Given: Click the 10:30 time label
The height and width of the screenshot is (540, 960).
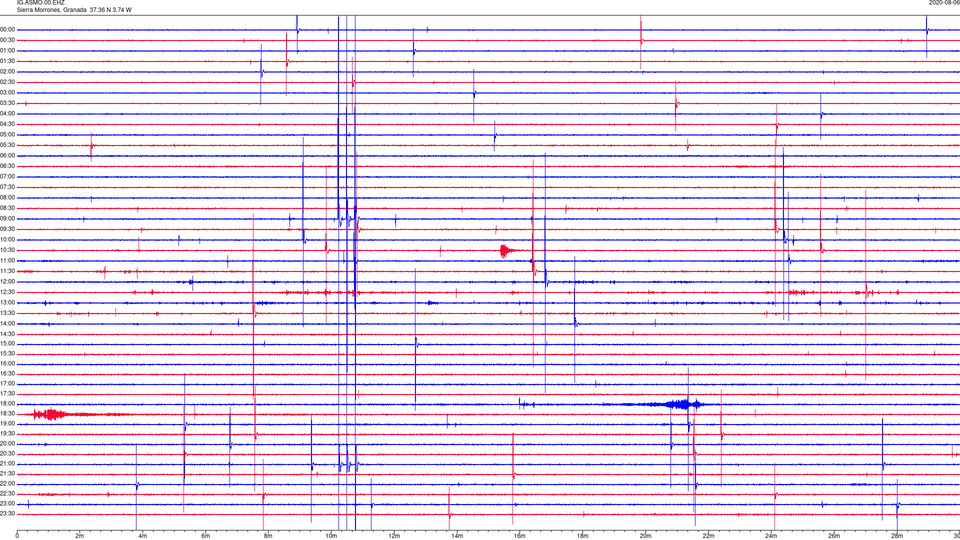Looking at the screenshot, I should pyautogui.click(x=8, y=250).
